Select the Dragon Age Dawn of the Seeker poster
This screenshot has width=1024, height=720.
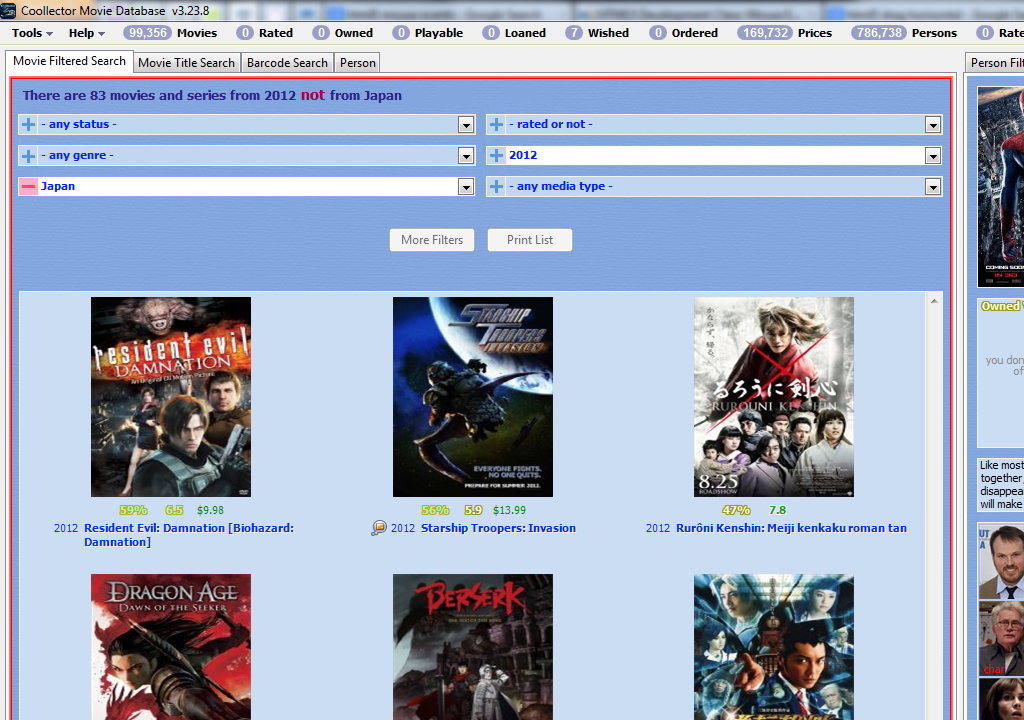coord(171,647)
